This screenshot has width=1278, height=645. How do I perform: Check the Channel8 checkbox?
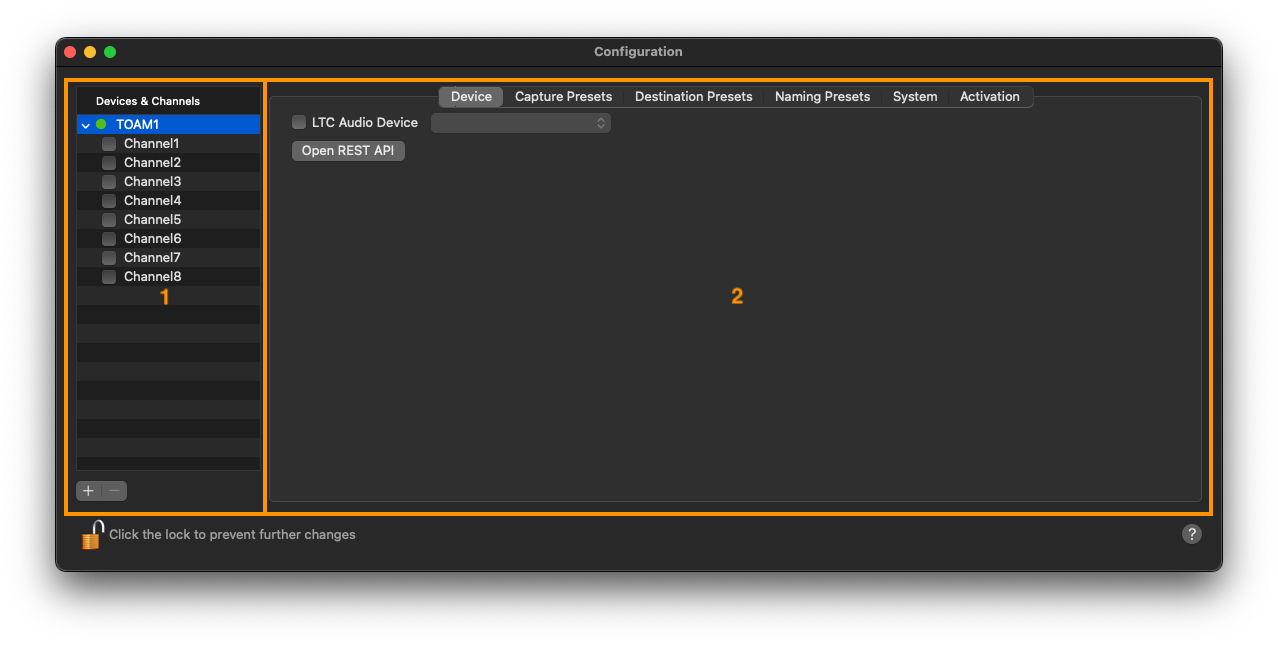pos(109,277)
